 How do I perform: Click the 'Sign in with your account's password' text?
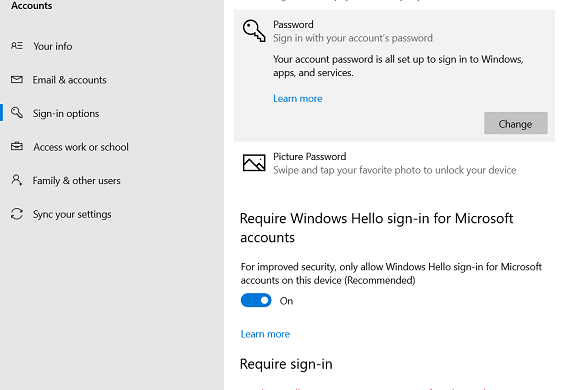(353, 38)
